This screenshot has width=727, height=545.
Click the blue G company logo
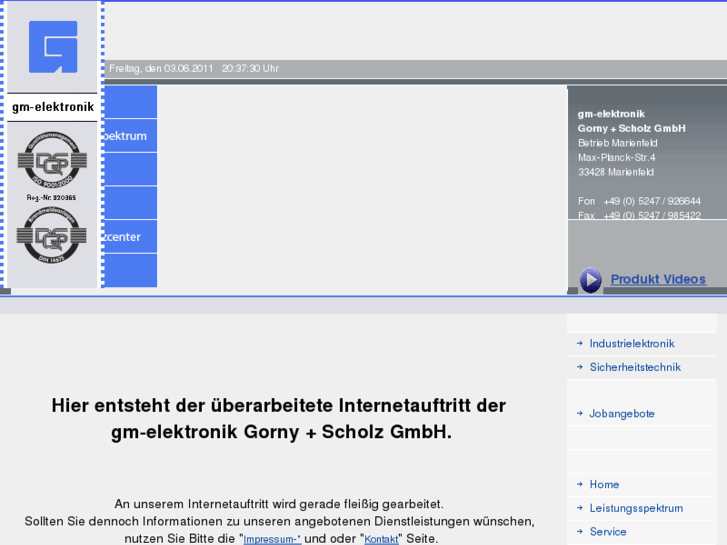point(53,47)
